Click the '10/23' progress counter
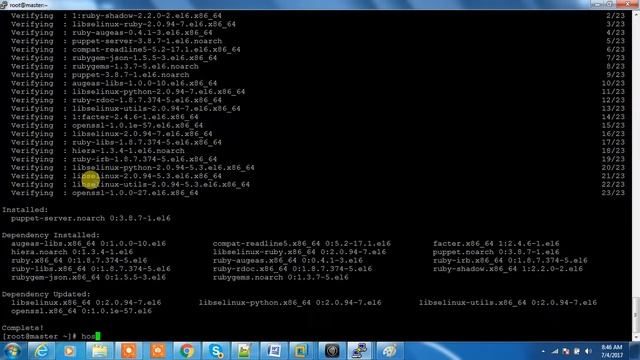This screenshot has height=360, width=640. tap(613, 83)
